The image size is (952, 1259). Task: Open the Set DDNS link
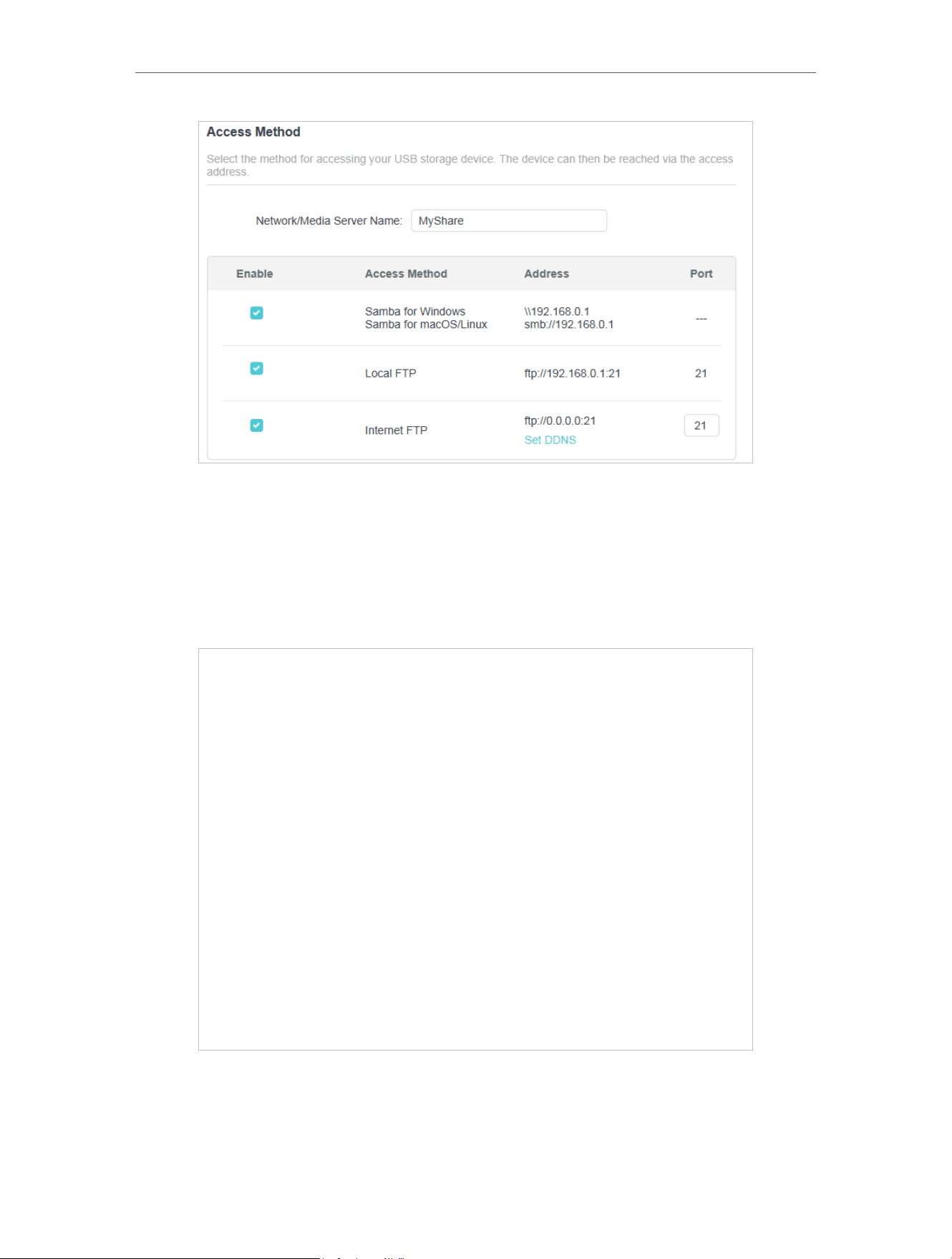tap(550, 440)
